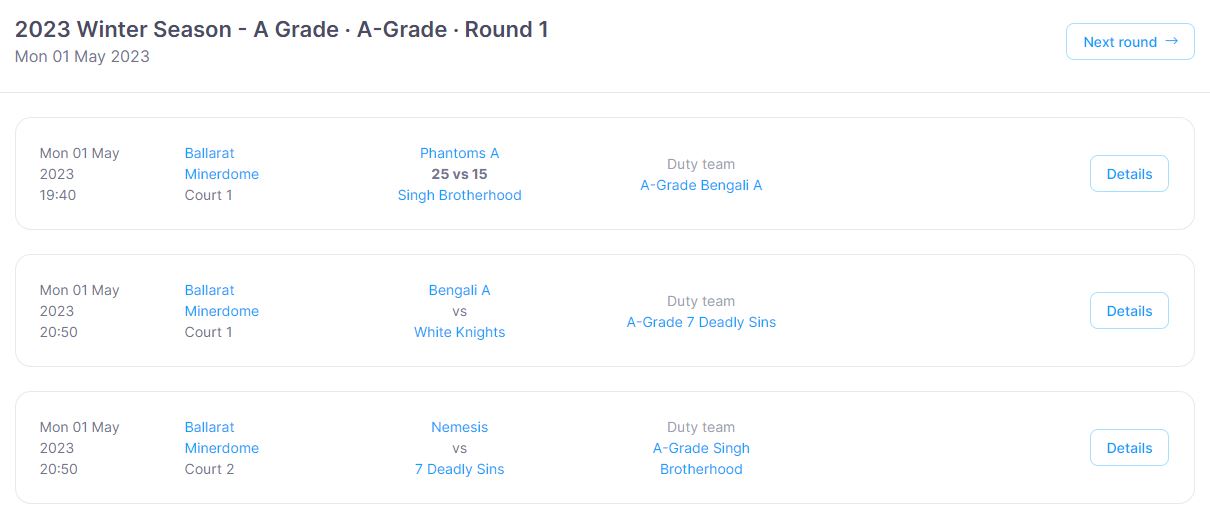Click the 25 vs 15 score
1210x522 pixels.
coord(459,174)
